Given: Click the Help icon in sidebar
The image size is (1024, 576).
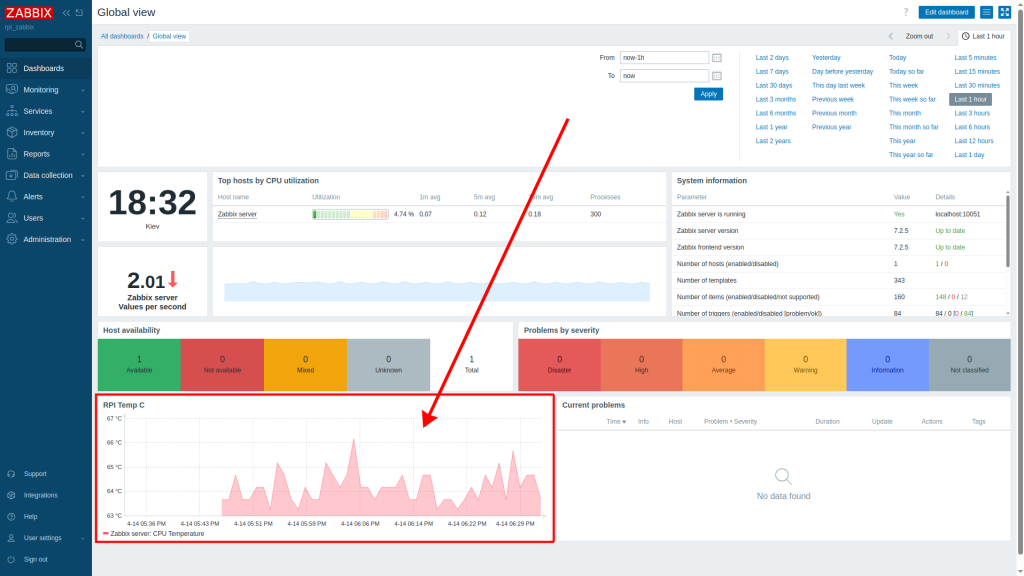Looking at the screenshot, I should pos(11,517).
